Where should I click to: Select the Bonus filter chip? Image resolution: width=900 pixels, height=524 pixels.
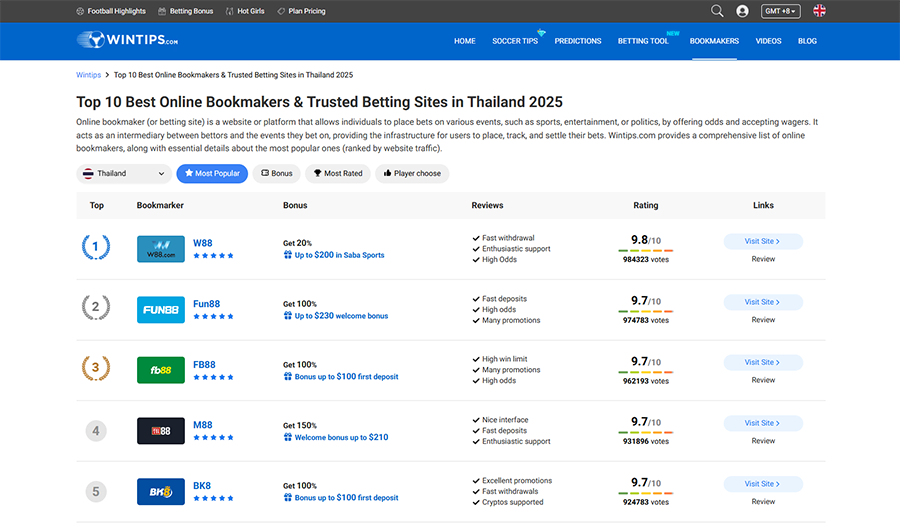click(x=277, y=173)
